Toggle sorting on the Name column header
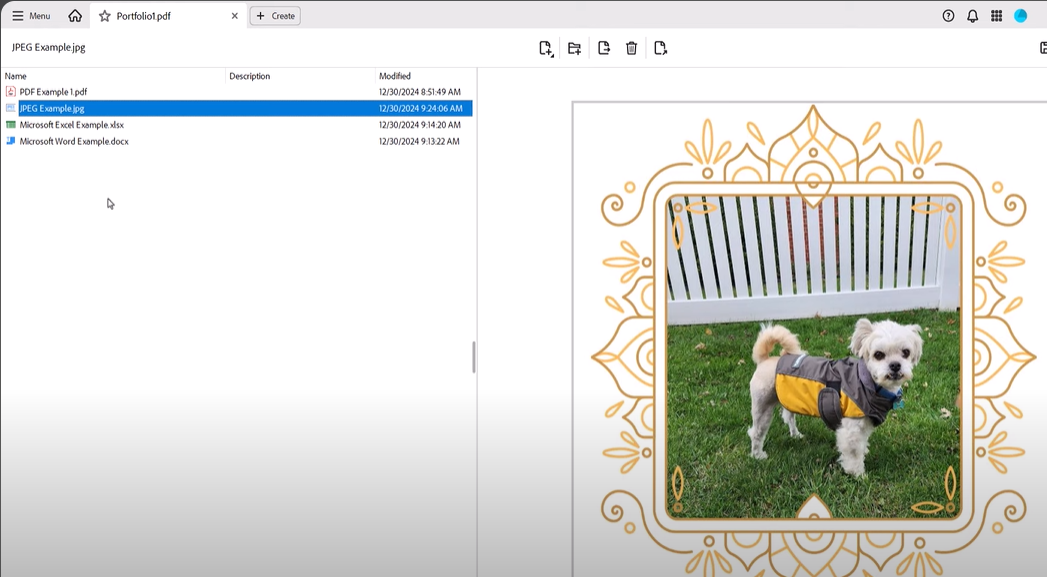The image size is (1047, 577). coord(15,75)
